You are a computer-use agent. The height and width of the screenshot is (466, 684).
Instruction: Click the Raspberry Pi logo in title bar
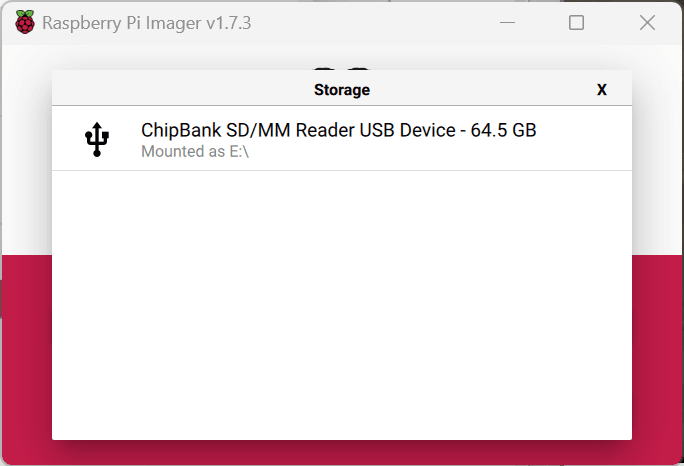[24, 23]
